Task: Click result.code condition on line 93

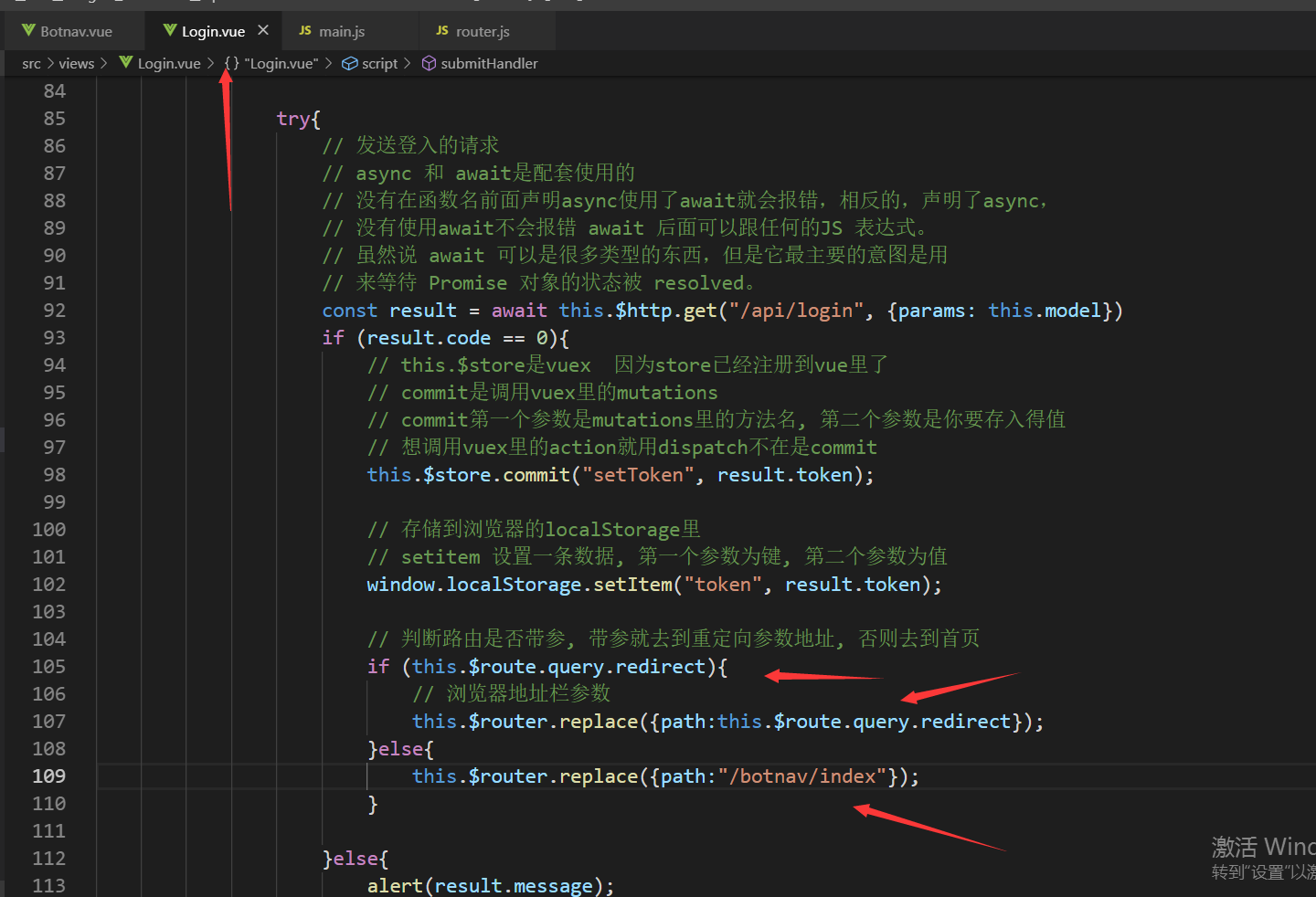Action: (x=429, y=338)
